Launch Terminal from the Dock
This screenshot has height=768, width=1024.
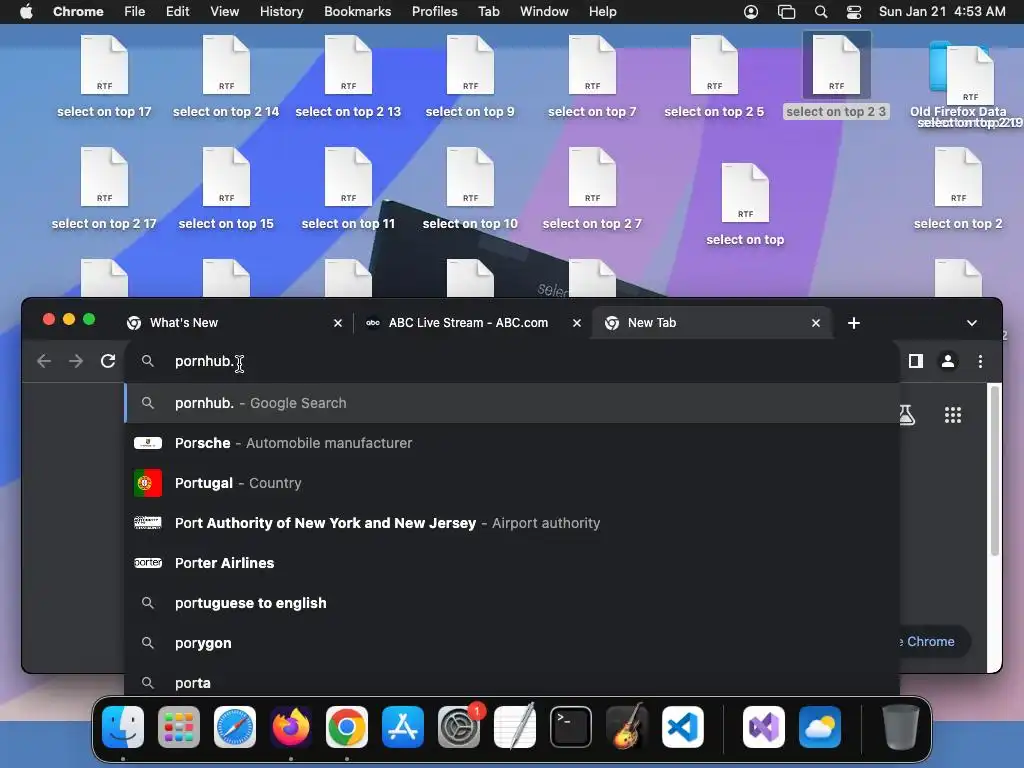tap(571, 727)
